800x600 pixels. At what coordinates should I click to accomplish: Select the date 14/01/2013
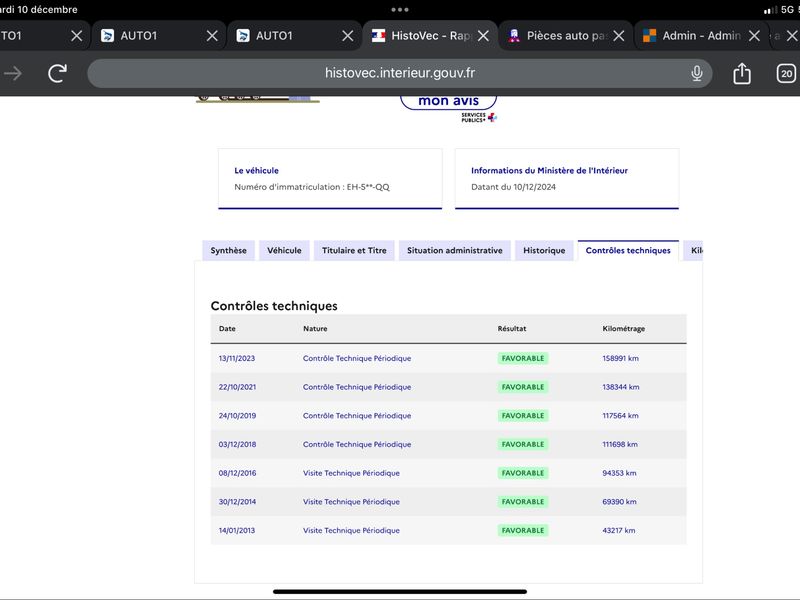point(237,530)
